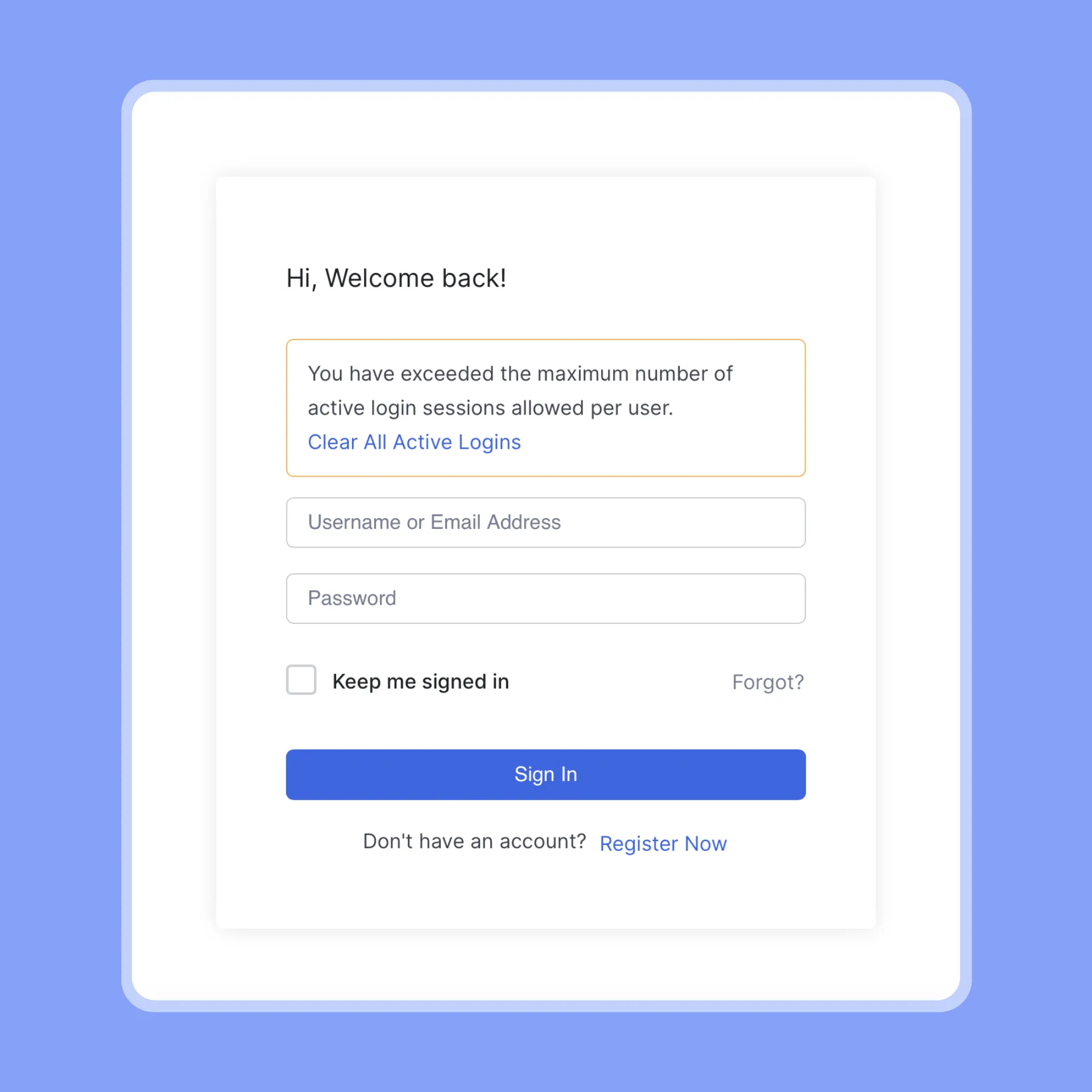Screen dimensions: 1092x1092
Task: Click the 'Clear All Active Logins' link
Action: point(414,442)
